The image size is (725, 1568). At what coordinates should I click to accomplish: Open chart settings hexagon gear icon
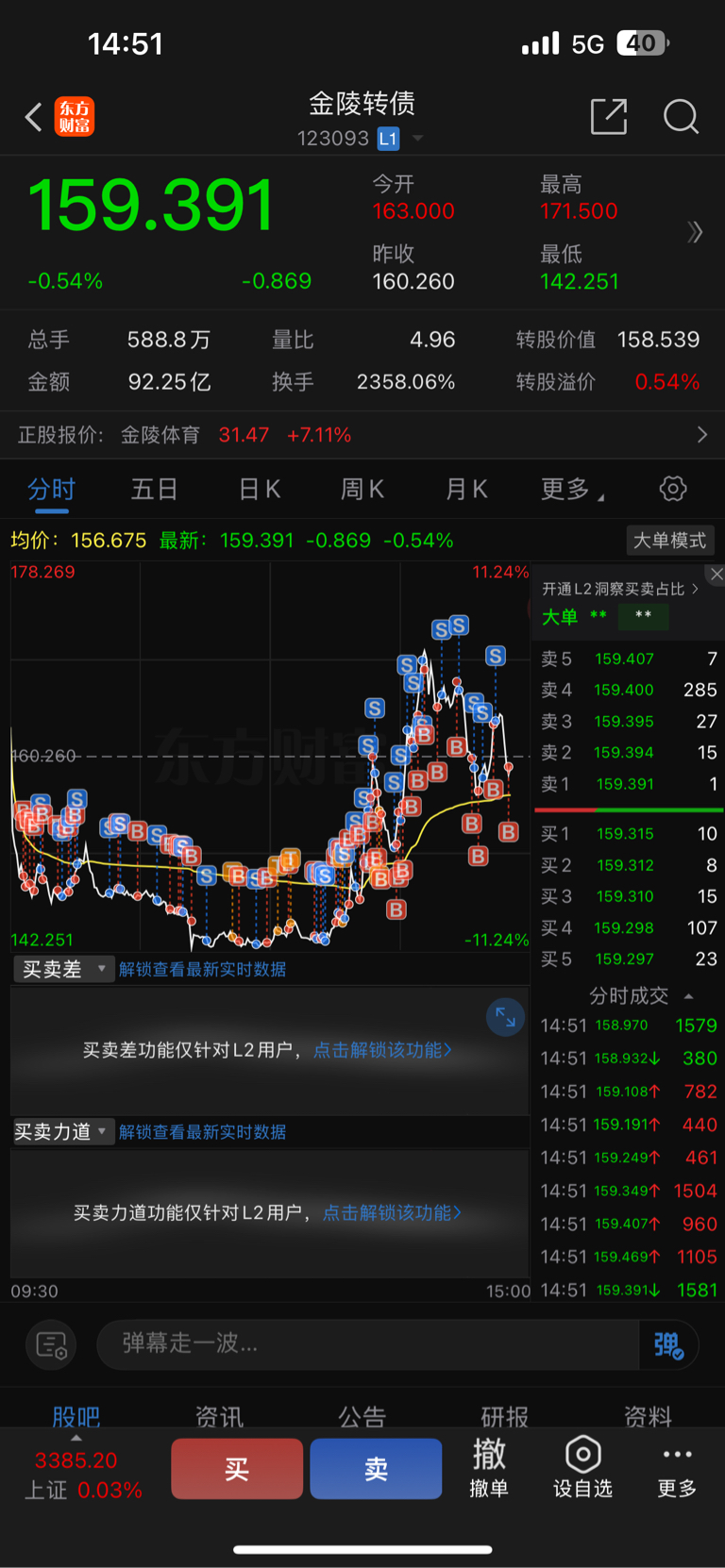click(673, 489)
